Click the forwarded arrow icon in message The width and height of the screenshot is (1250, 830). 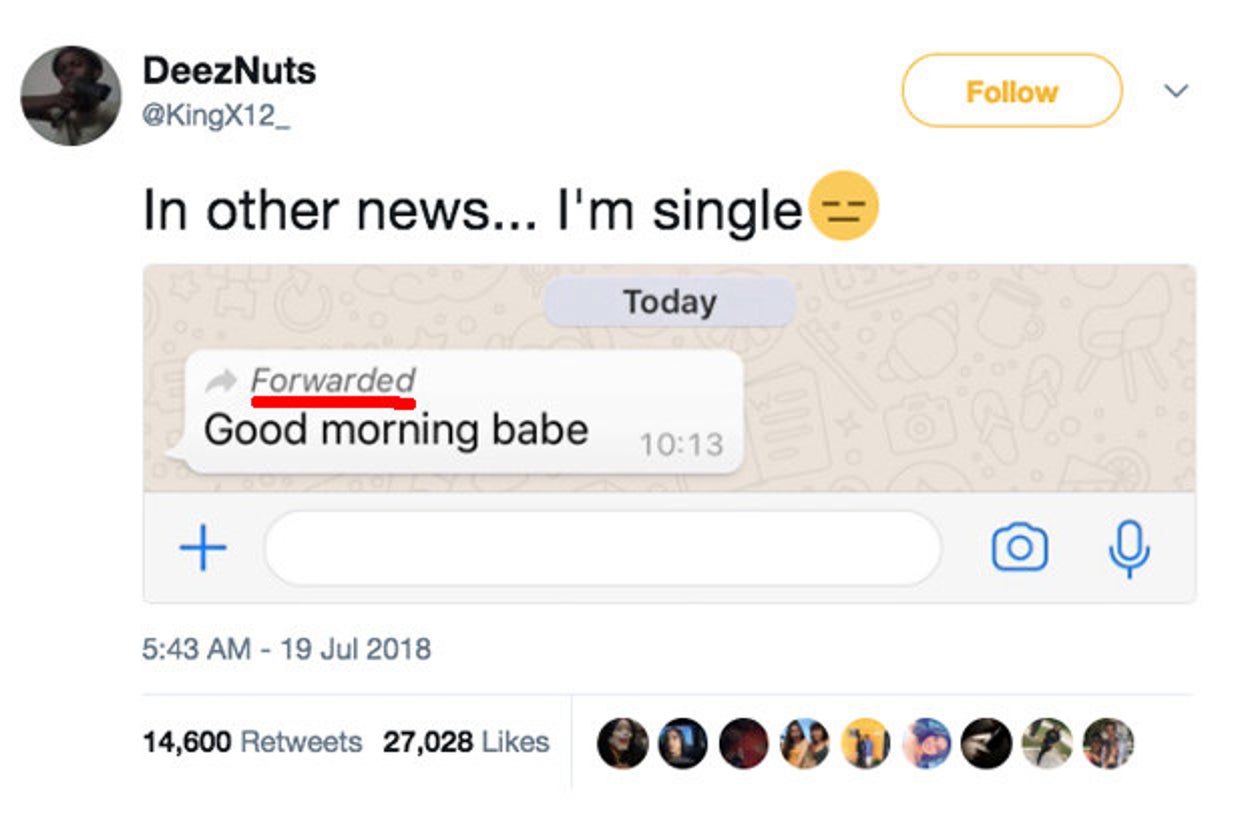(x=221, y=381)
